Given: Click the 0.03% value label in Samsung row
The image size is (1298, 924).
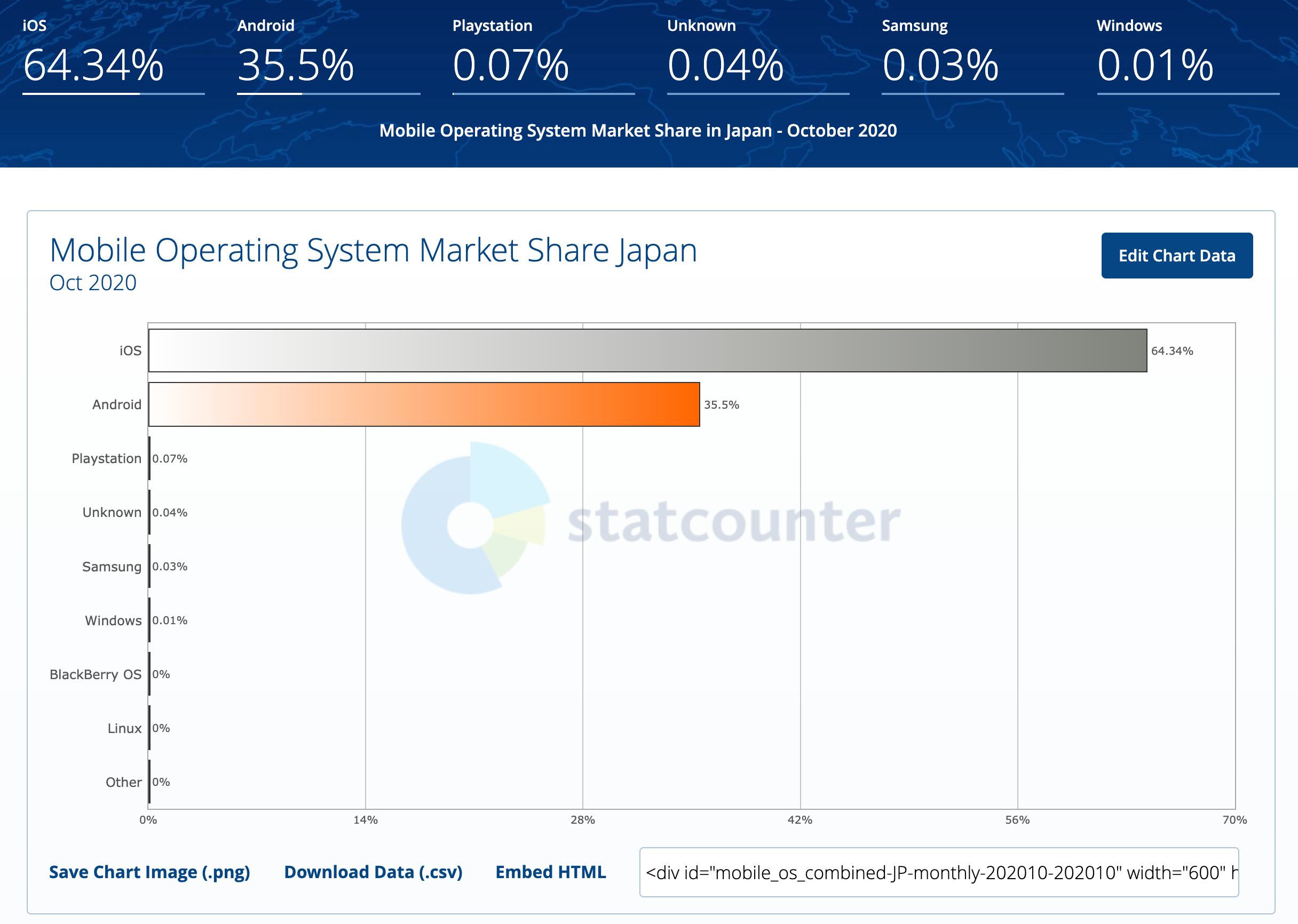Looking at the screenshot, I should pyautogui.click(x=170, y=566).
